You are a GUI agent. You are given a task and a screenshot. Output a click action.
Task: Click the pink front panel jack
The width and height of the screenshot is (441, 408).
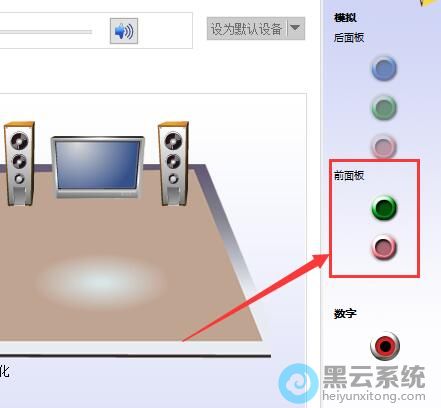tap(384, 247)
